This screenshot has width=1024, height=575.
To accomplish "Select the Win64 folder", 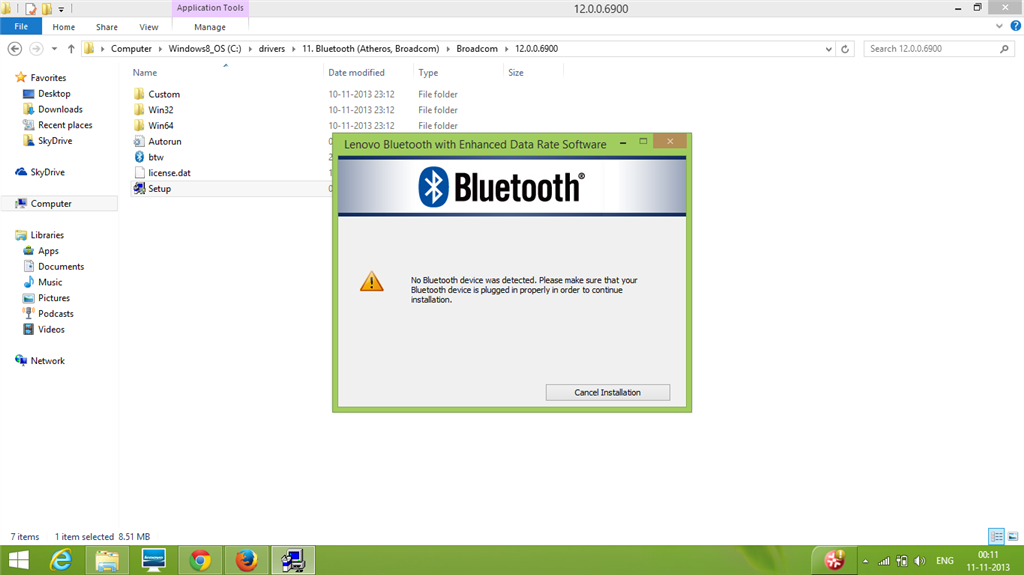I will [161, 125].
